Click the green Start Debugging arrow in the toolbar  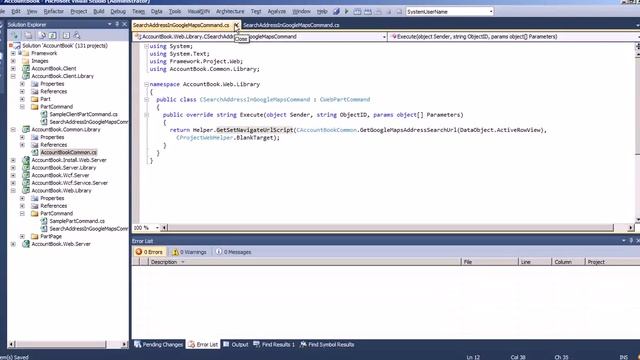coord(347,11)
